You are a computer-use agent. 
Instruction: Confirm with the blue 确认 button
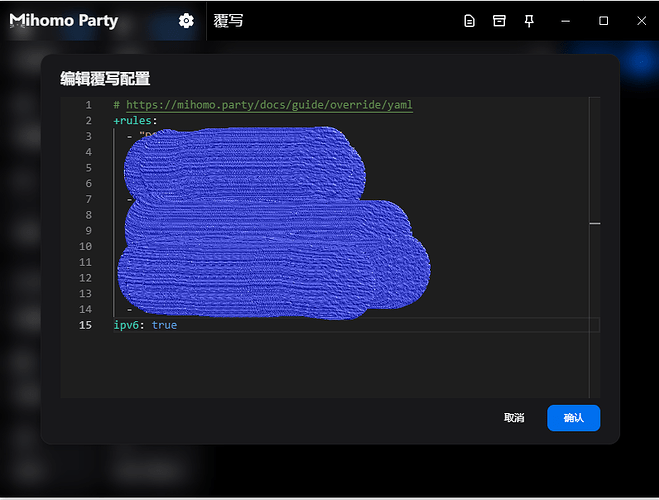click(x=573, y=418)
